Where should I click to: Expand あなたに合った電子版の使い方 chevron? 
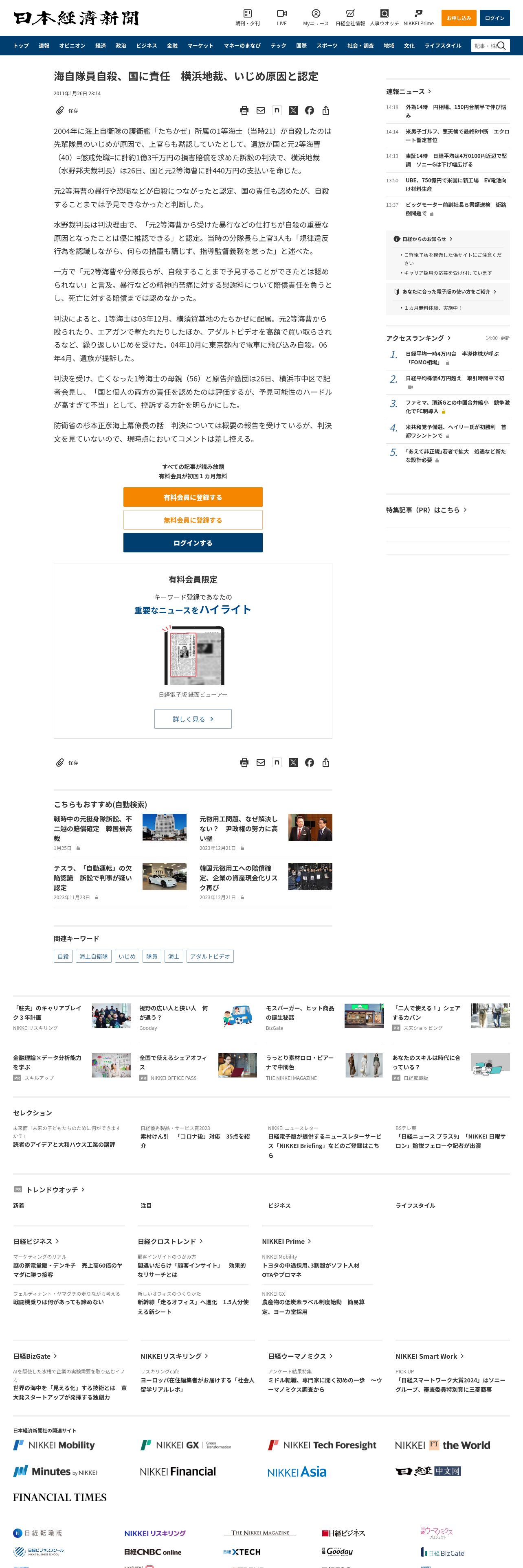pyautogui.click(x=495, y=291)
